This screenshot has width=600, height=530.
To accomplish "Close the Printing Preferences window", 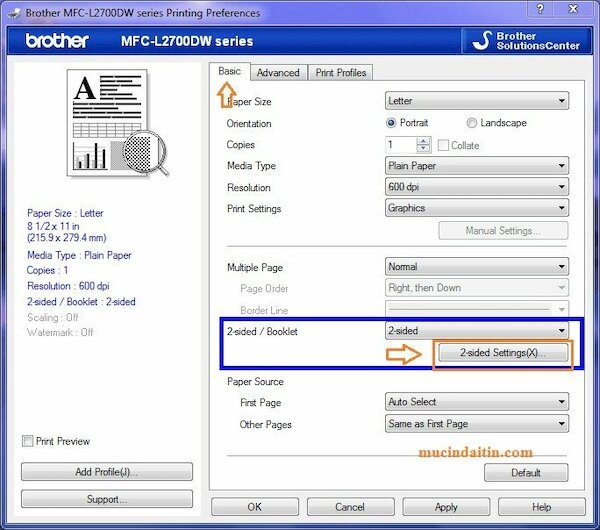I will click(573, 8).
